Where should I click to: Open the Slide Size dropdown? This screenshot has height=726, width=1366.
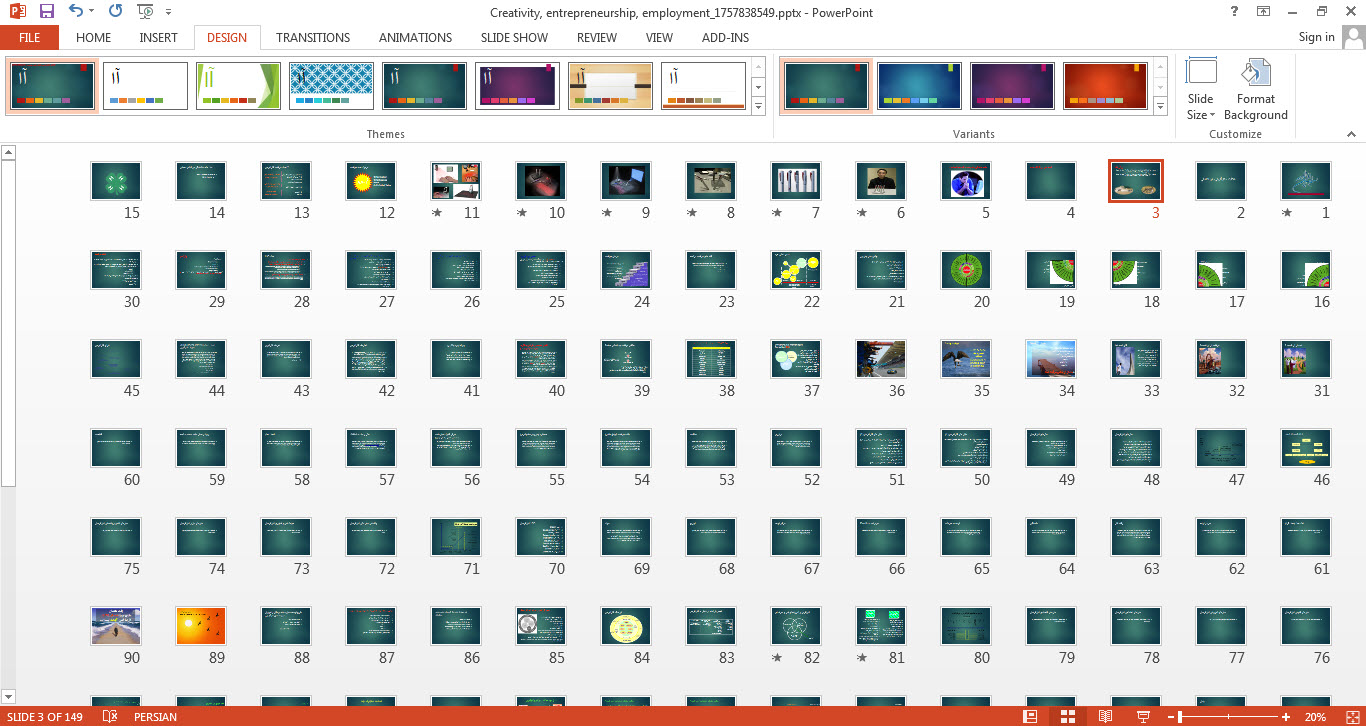[x=1201, y=89]
